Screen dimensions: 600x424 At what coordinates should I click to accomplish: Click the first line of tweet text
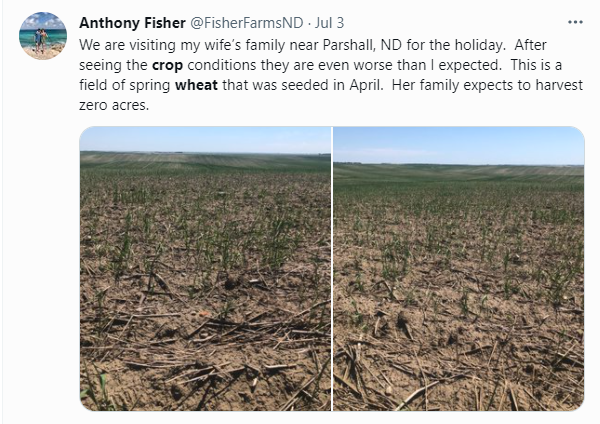[313, 45]
